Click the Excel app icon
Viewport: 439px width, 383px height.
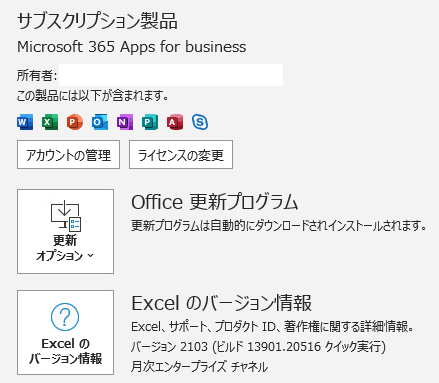click(x=50, y=122)
